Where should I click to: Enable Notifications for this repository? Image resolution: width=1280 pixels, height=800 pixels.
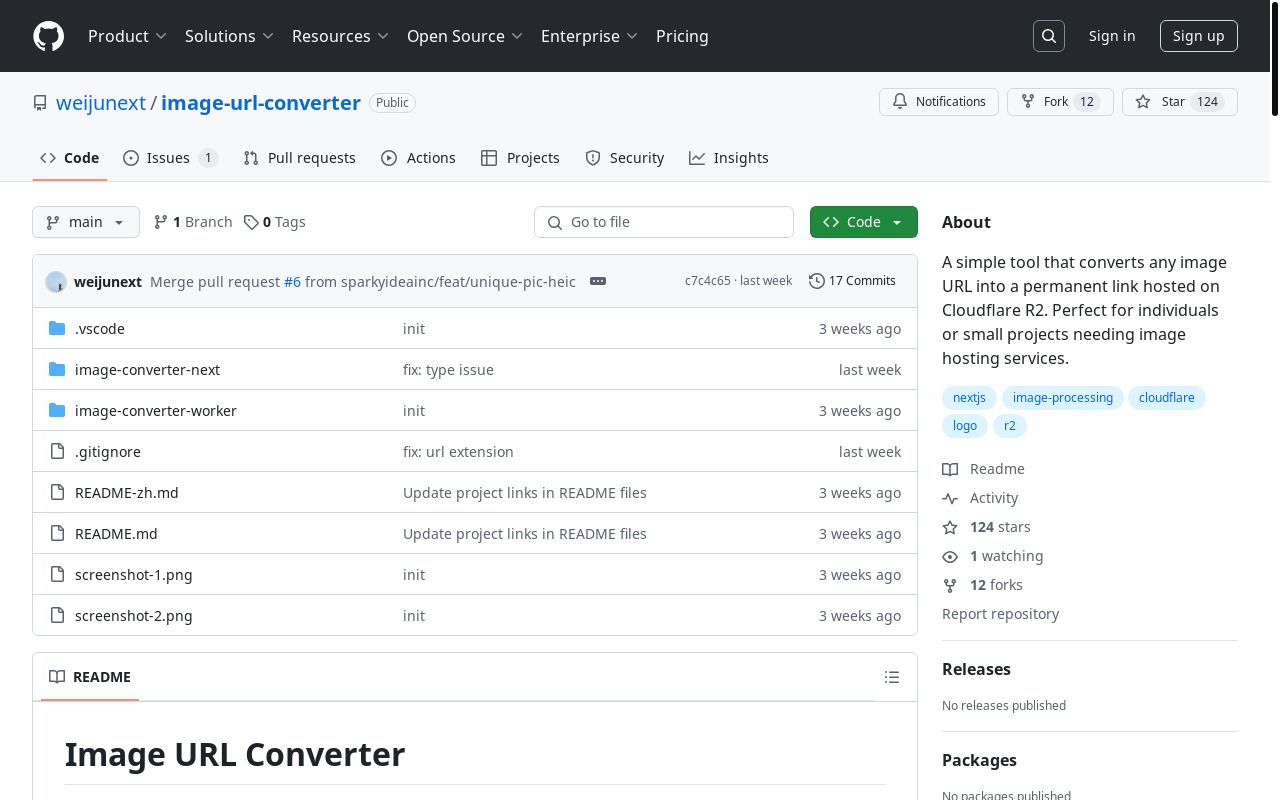pos(938,102)
